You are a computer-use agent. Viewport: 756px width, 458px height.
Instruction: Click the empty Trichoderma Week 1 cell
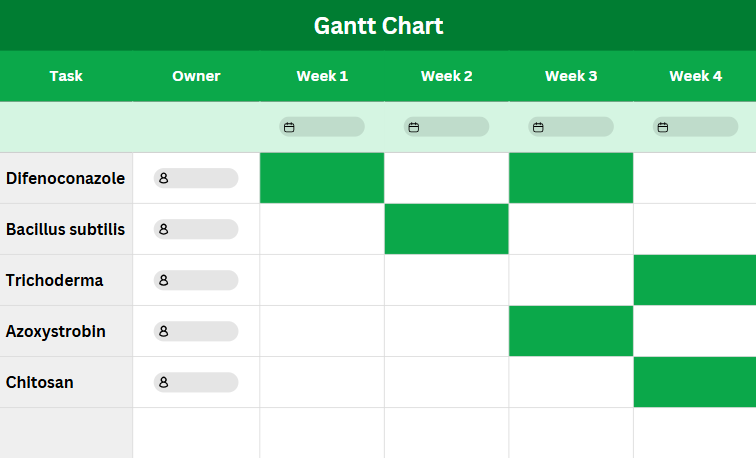point(322,280)
